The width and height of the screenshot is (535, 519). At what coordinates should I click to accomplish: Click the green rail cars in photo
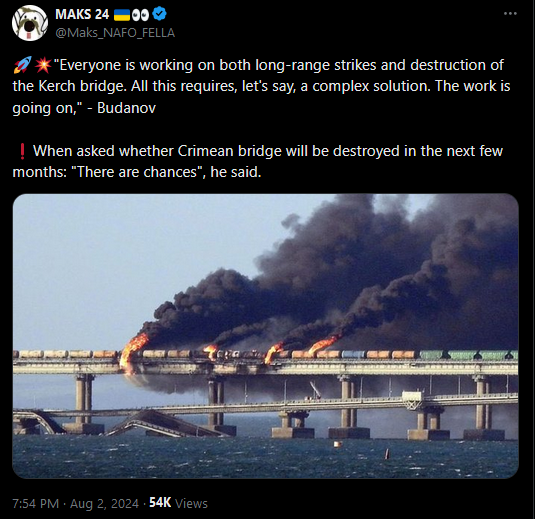(x=469, y=355)
